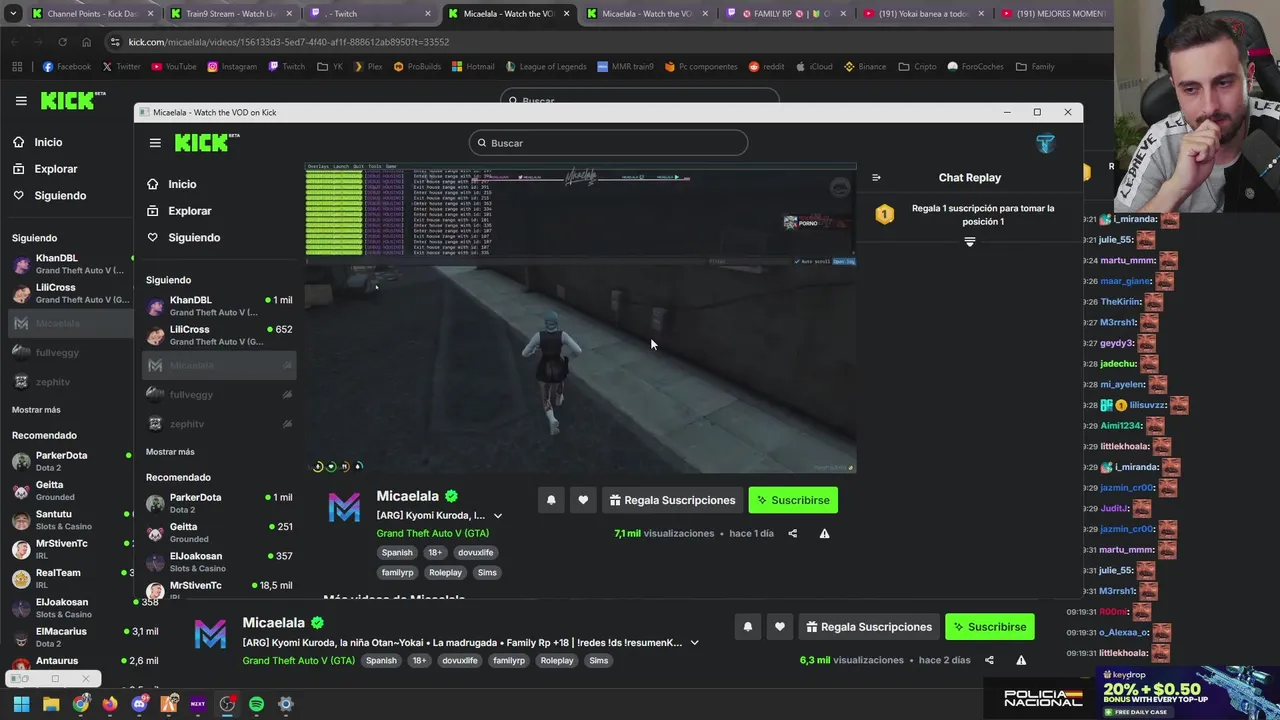Click notification bell beside Regala Suscripciones in front window
The width and height of the screenshot is (1280, 720).
551,500
